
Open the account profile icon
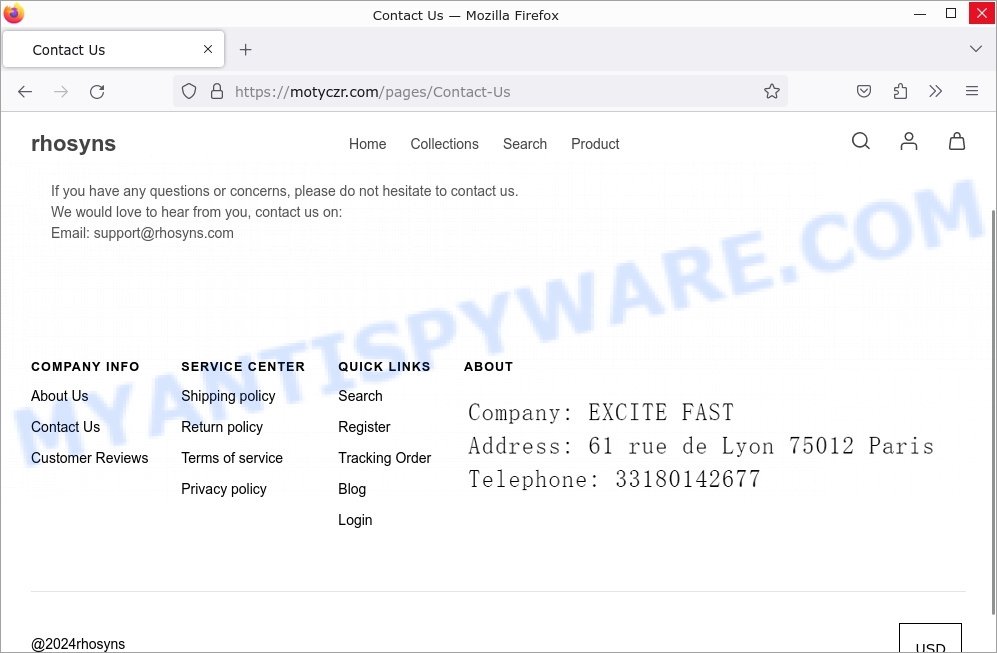coord(909,141)
